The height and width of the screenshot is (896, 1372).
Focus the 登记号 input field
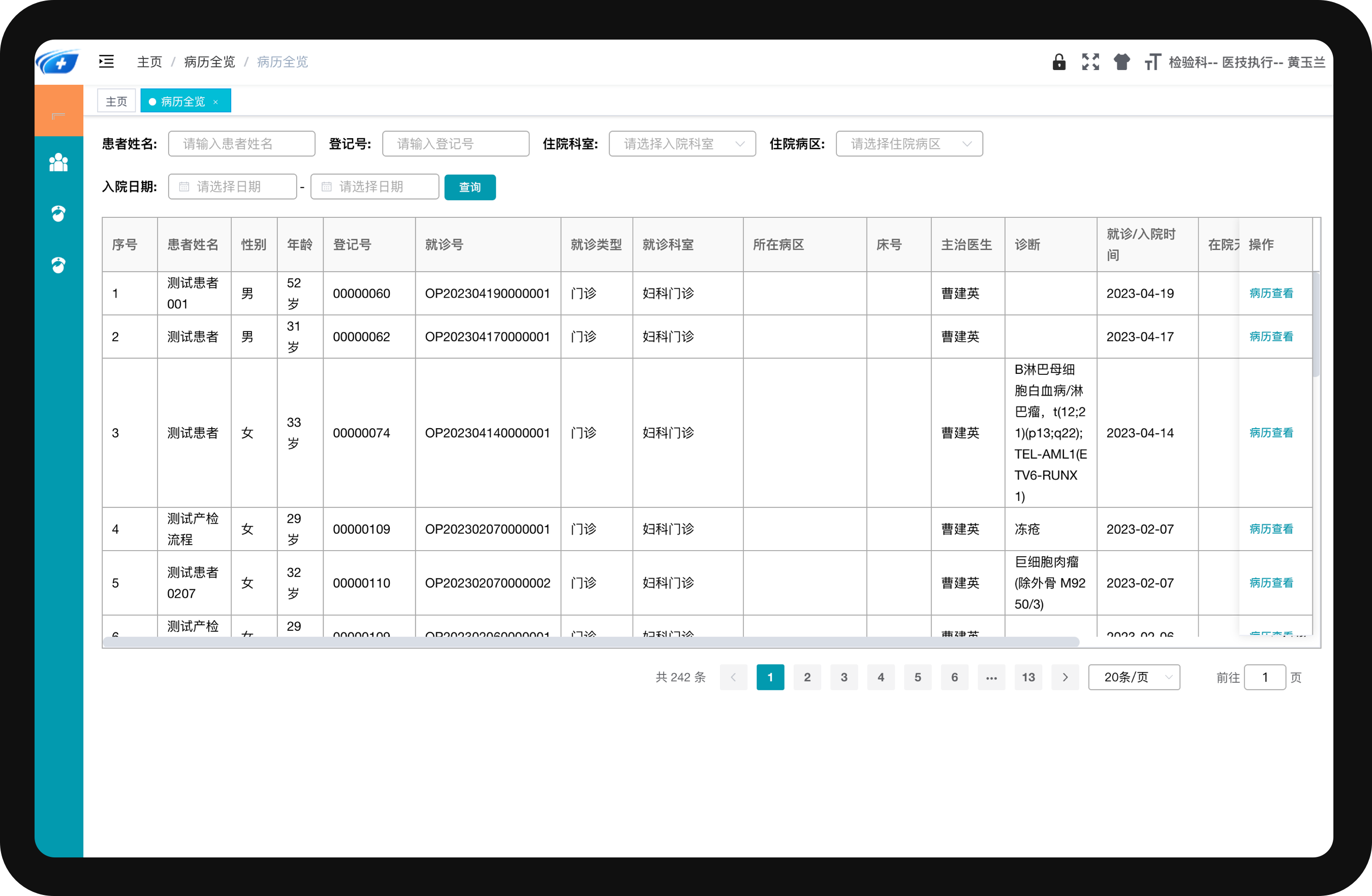tap(455, 143)
